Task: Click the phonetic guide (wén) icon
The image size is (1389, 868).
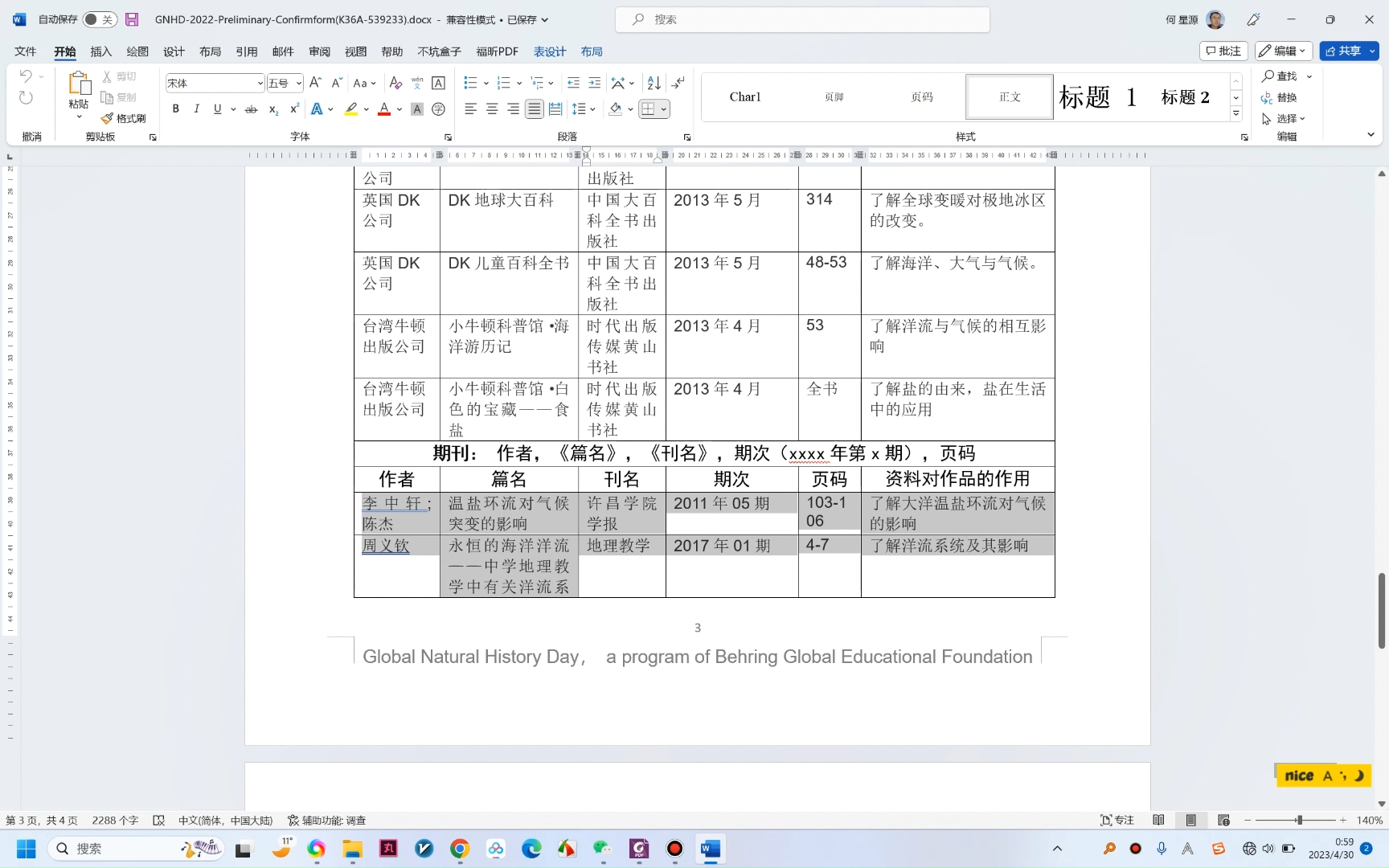Action: 417,83
